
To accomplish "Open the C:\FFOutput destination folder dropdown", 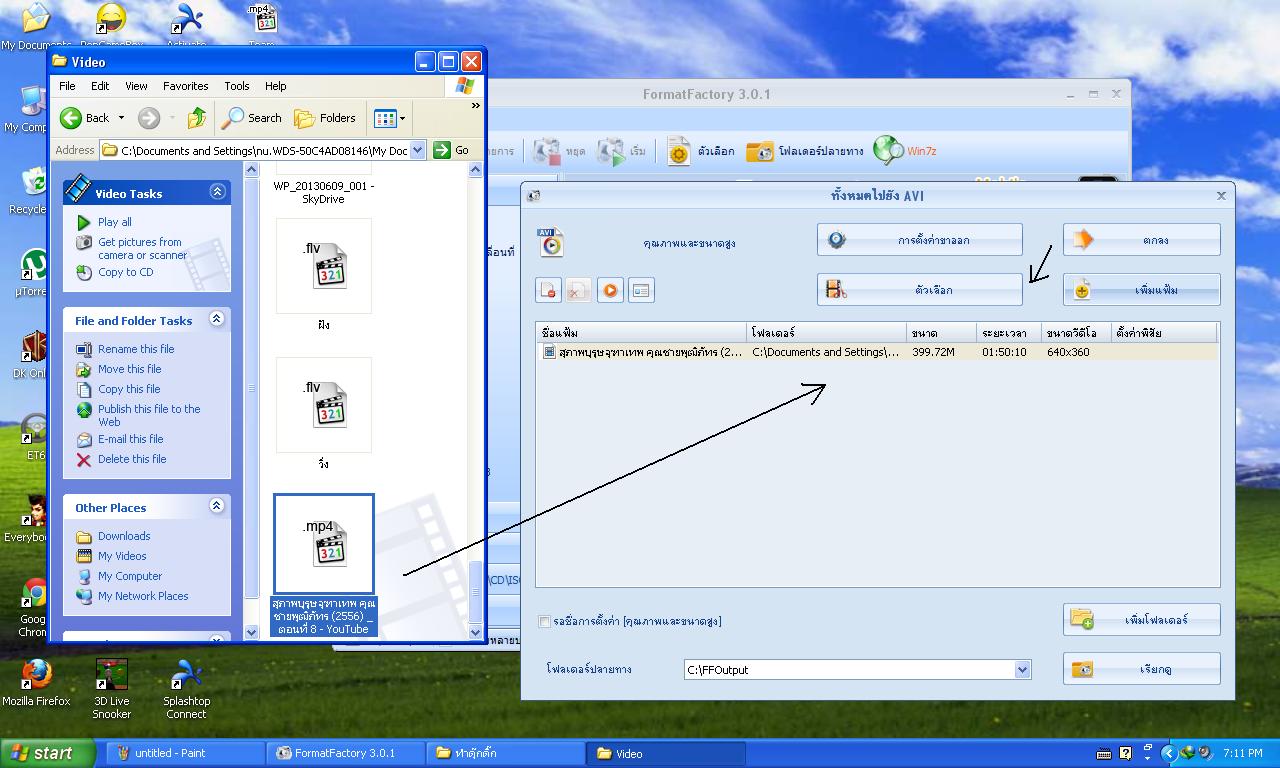I will pyautogui.click(x=1022, y=670).
